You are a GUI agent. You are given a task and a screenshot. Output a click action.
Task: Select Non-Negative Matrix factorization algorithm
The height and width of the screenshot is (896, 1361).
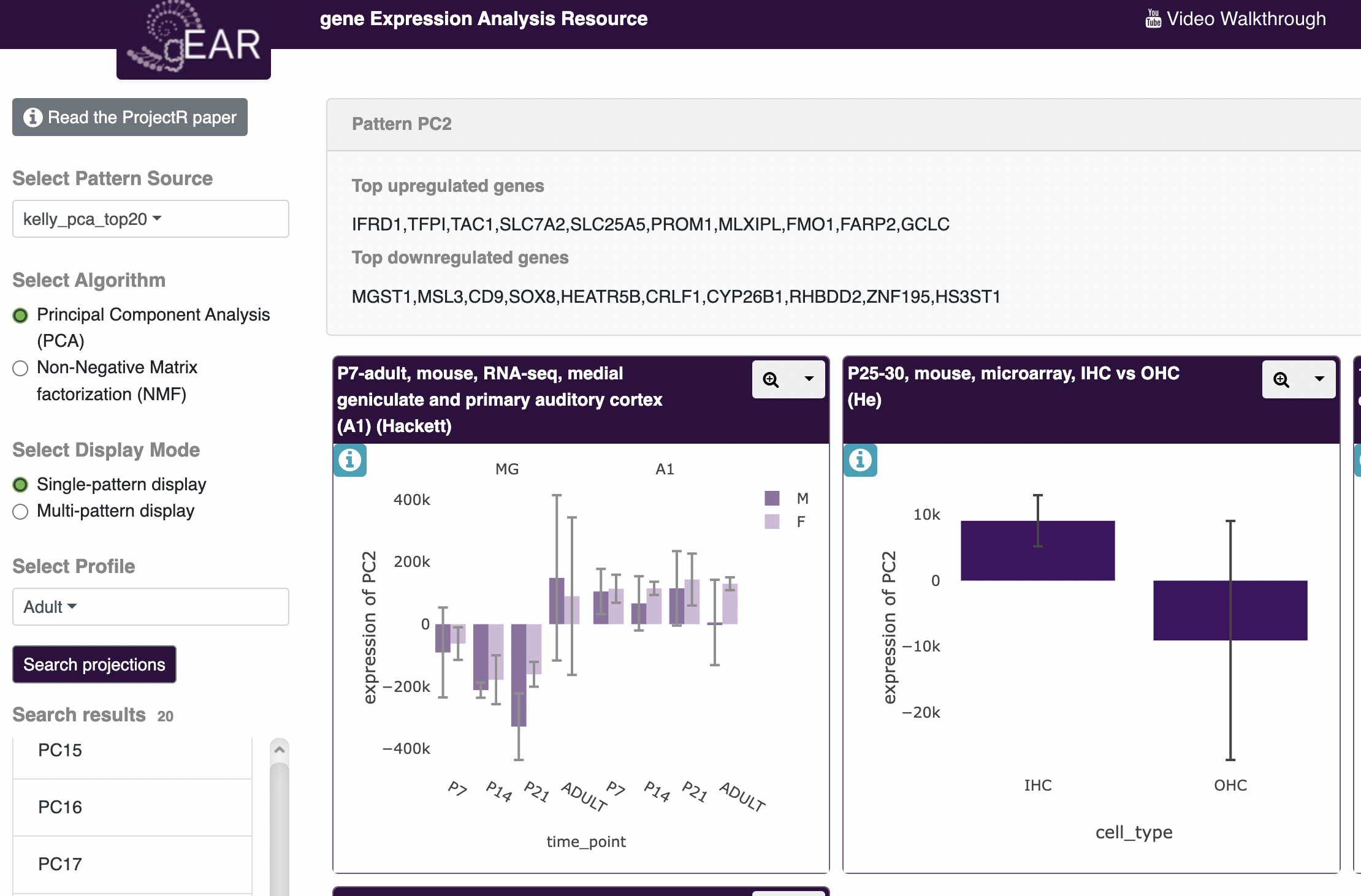click(20, 368)
